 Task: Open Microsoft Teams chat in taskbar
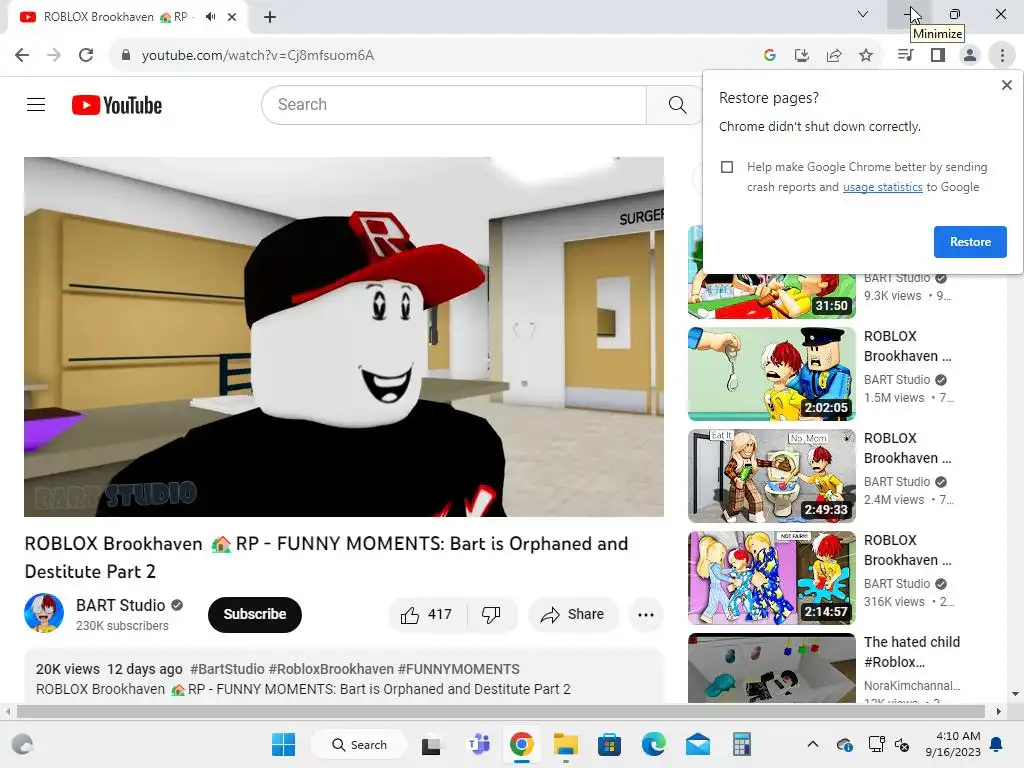pyautogui.click(x=479, y=744)
